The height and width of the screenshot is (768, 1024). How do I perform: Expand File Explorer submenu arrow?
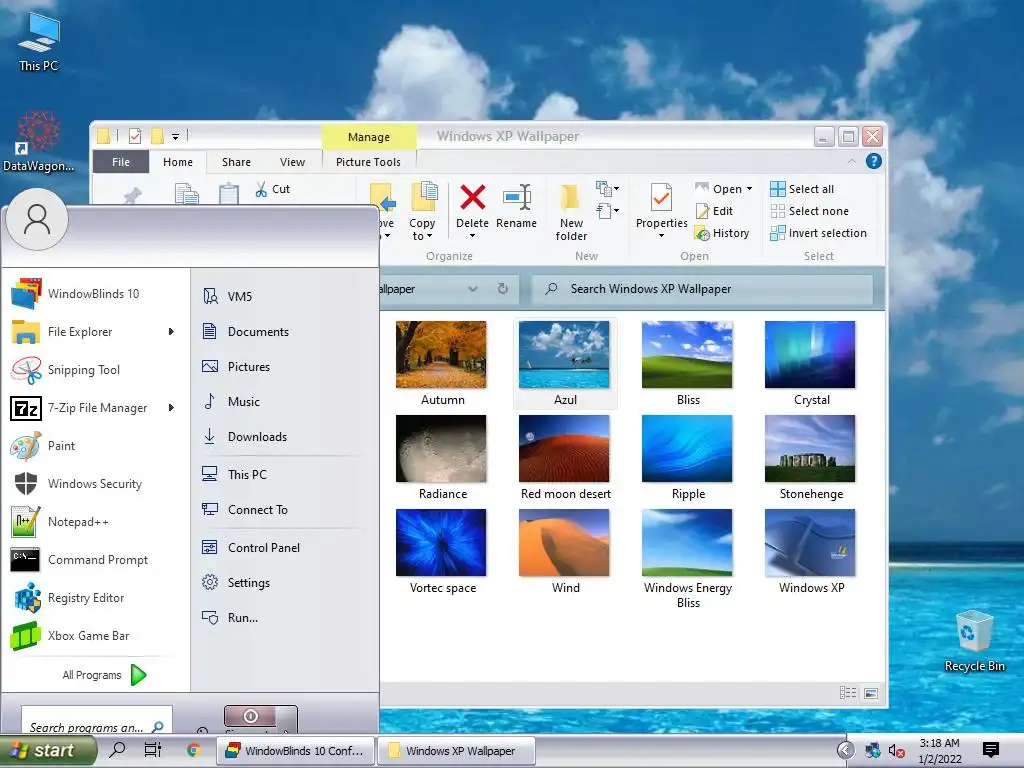171,332
